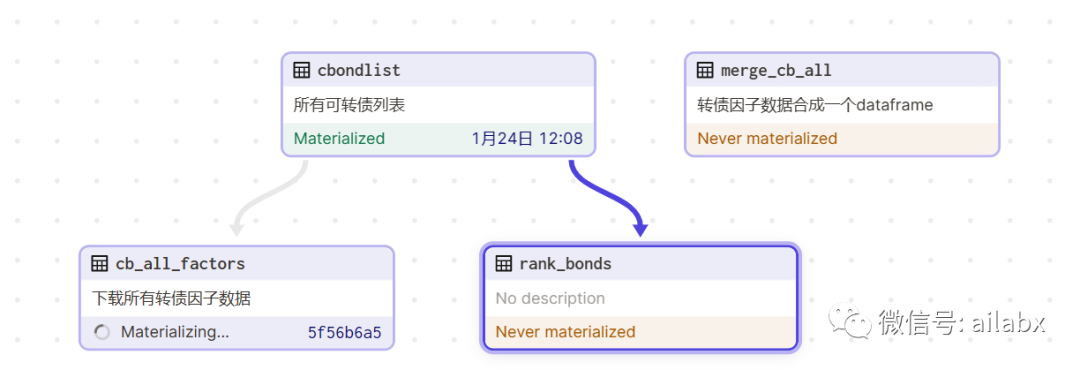Viewport: 1080px width, 370px height.
Task: Select the cb_all_factors asset title
Action: pyautogui.click(x=180, y=263)
